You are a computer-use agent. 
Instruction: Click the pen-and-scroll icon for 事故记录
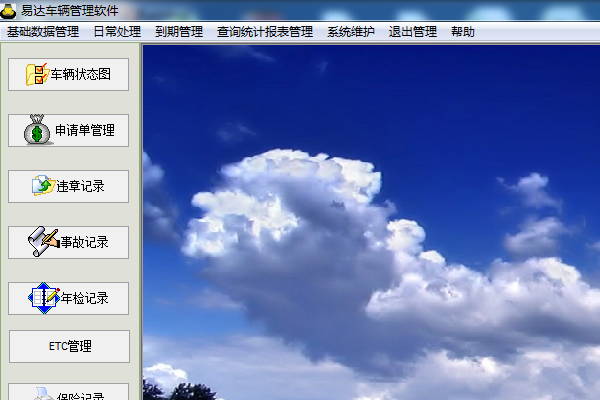coord(41,242)
